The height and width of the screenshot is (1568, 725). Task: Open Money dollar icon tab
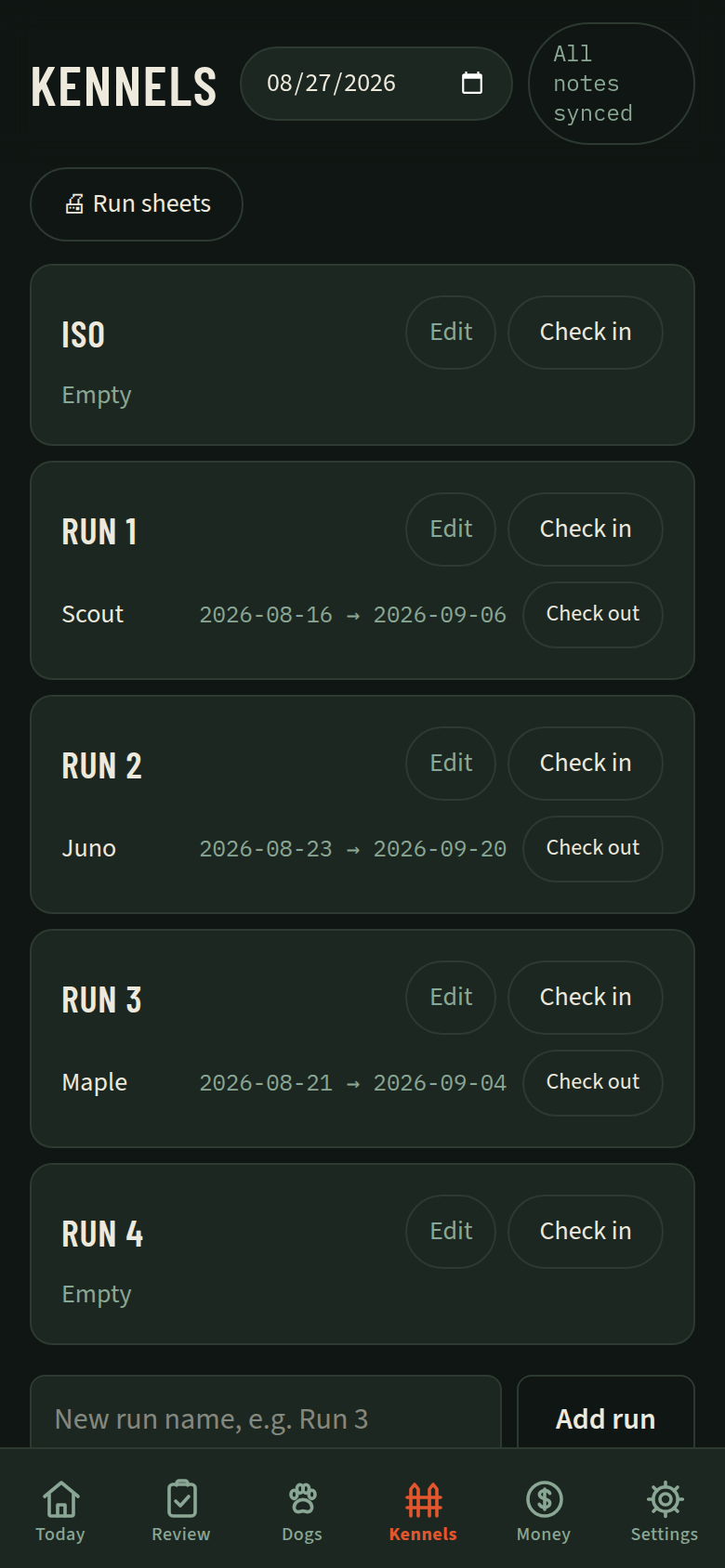tap(544, 1499)
